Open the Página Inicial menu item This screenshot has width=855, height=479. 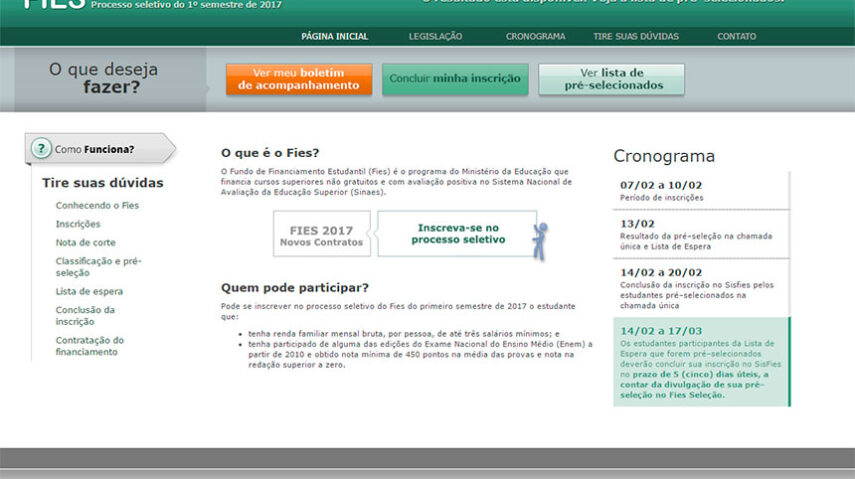(x=334, y=36)
